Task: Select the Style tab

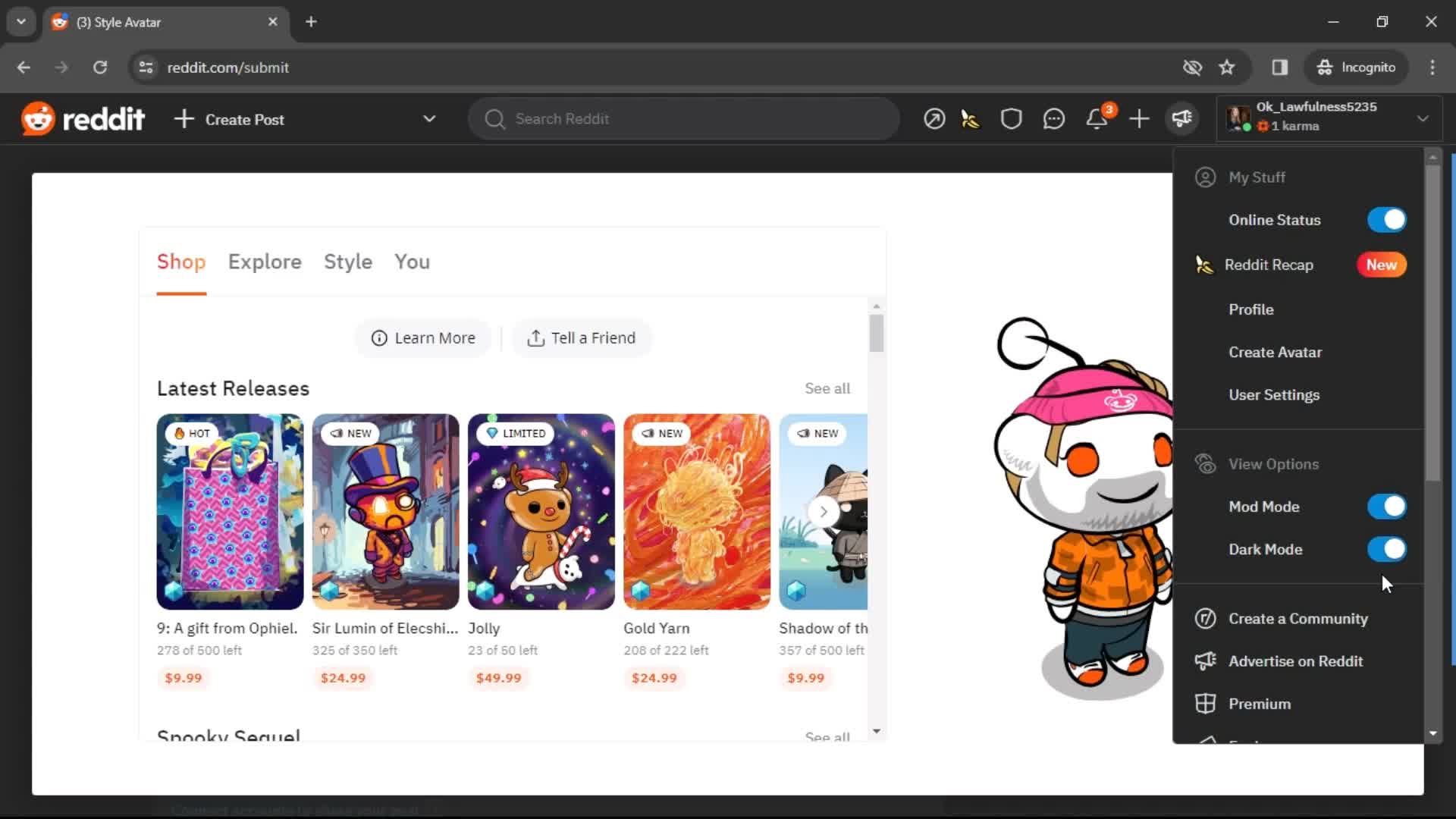Action: pos(347,261)
